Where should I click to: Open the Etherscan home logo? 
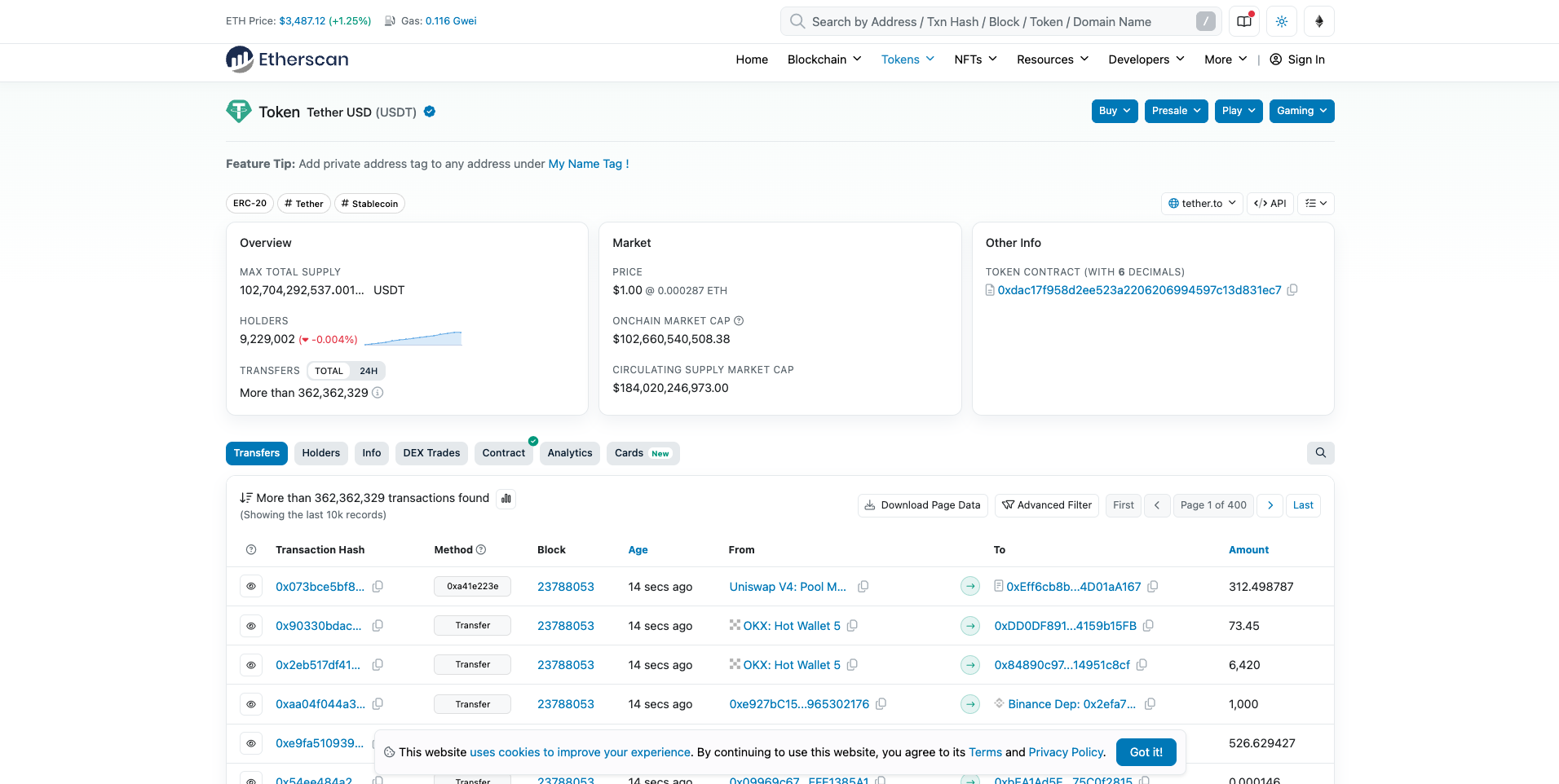(287, 59)
